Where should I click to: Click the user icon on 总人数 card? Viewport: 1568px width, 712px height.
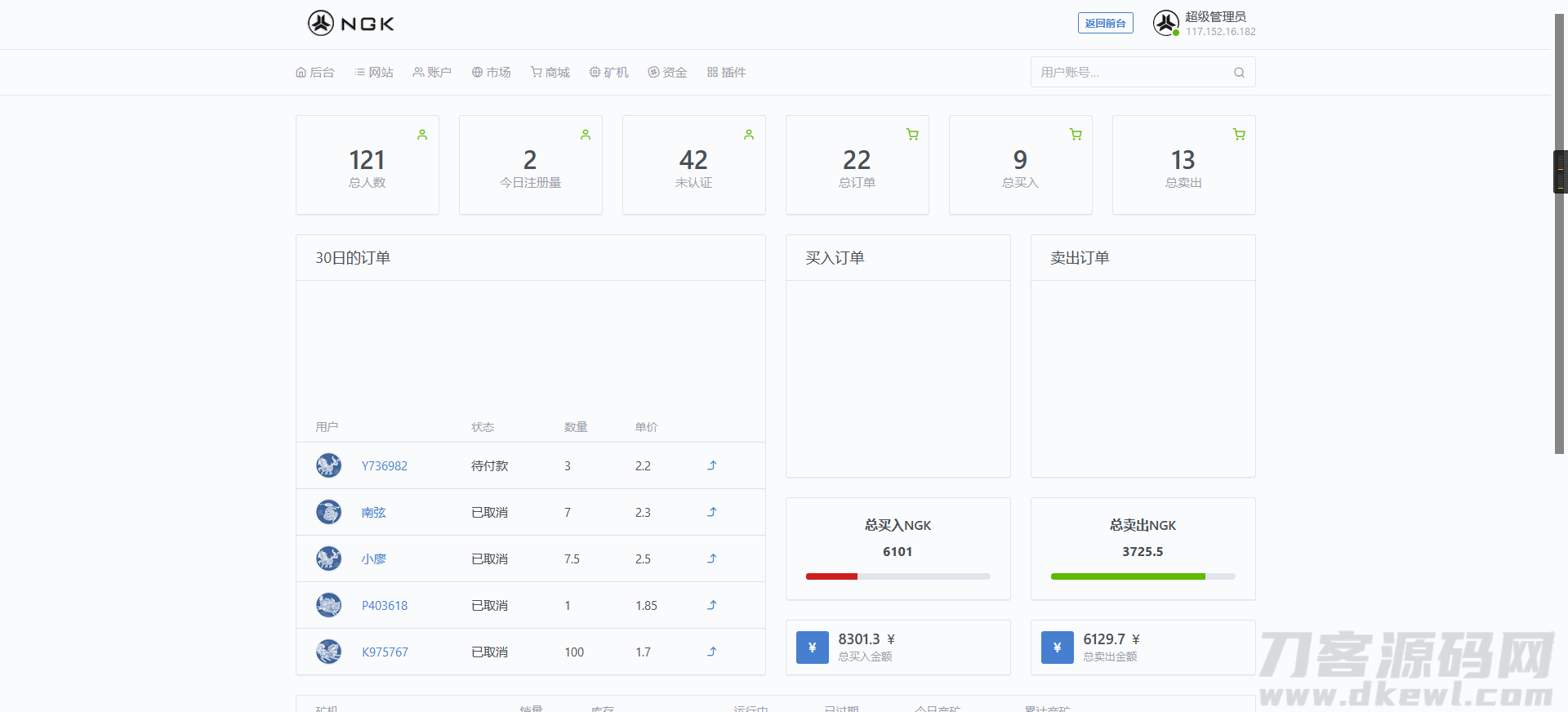[x=422, y=135]
